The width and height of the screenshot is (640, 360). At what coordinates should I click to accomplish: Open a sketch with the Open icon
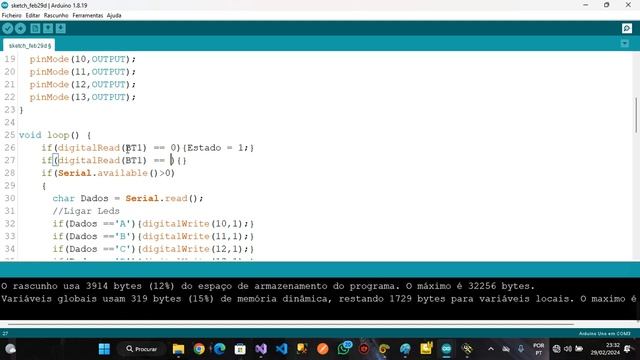pos(48,29)
